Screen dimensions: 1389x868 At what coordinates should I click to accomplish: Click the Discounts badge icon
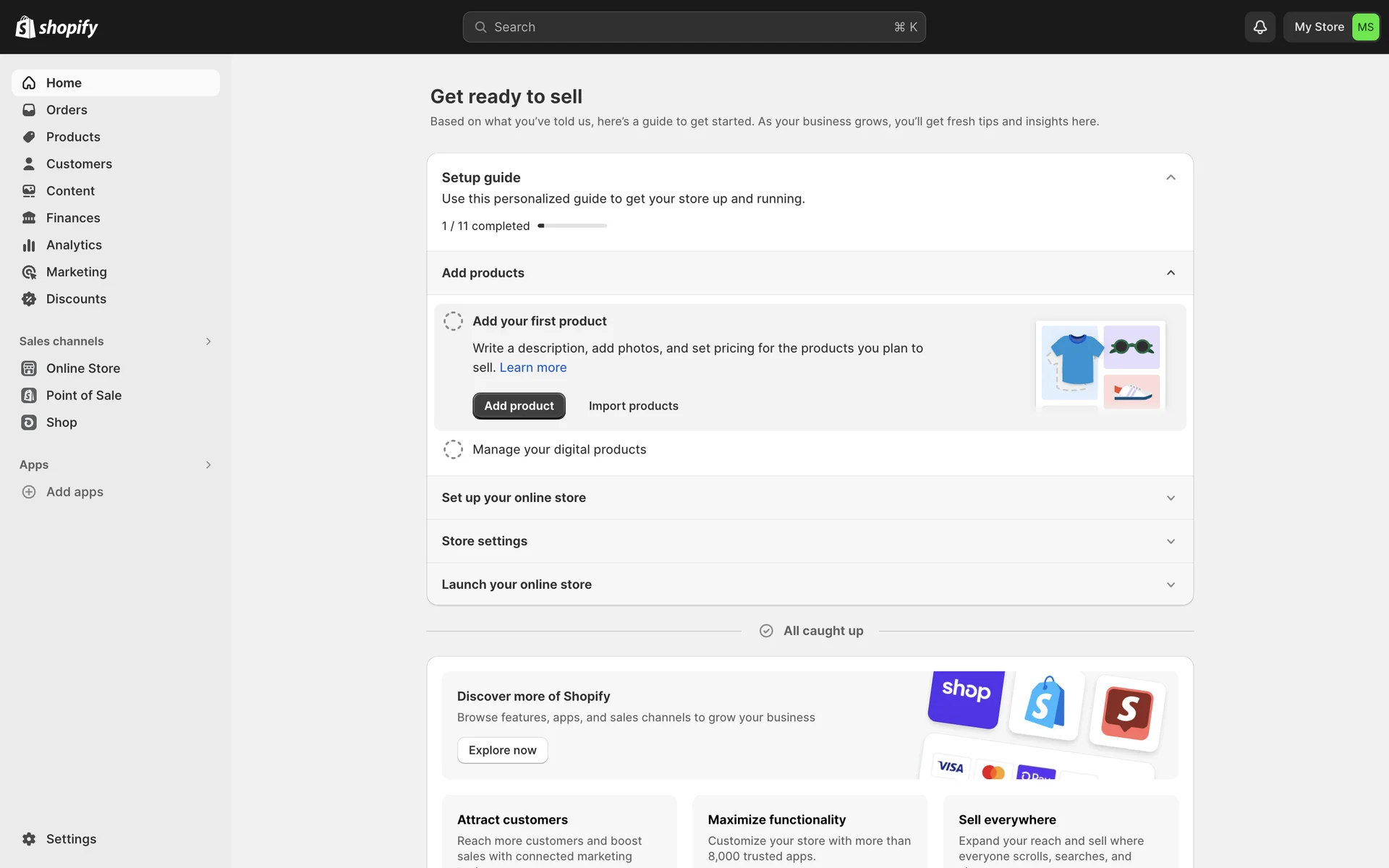pyautogui.click(x=29, y=299)
